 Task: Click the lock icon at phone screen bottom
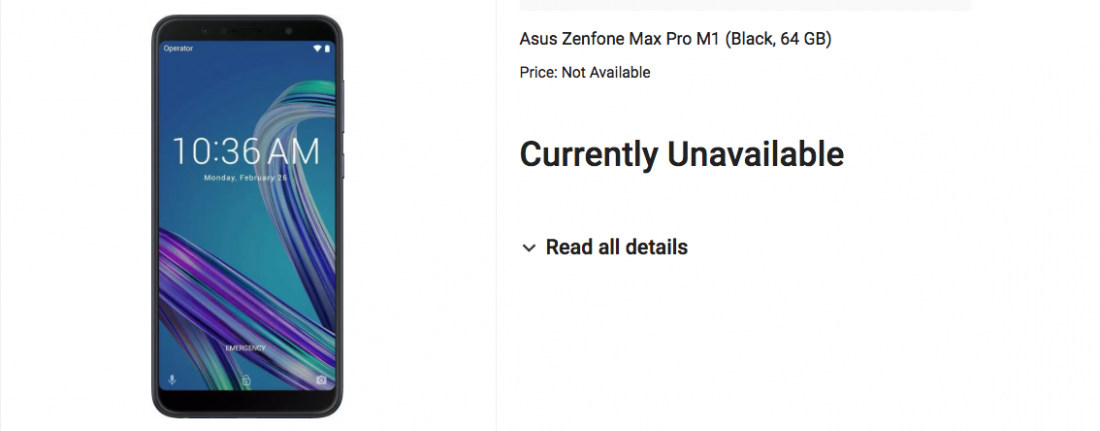point(247,381)
